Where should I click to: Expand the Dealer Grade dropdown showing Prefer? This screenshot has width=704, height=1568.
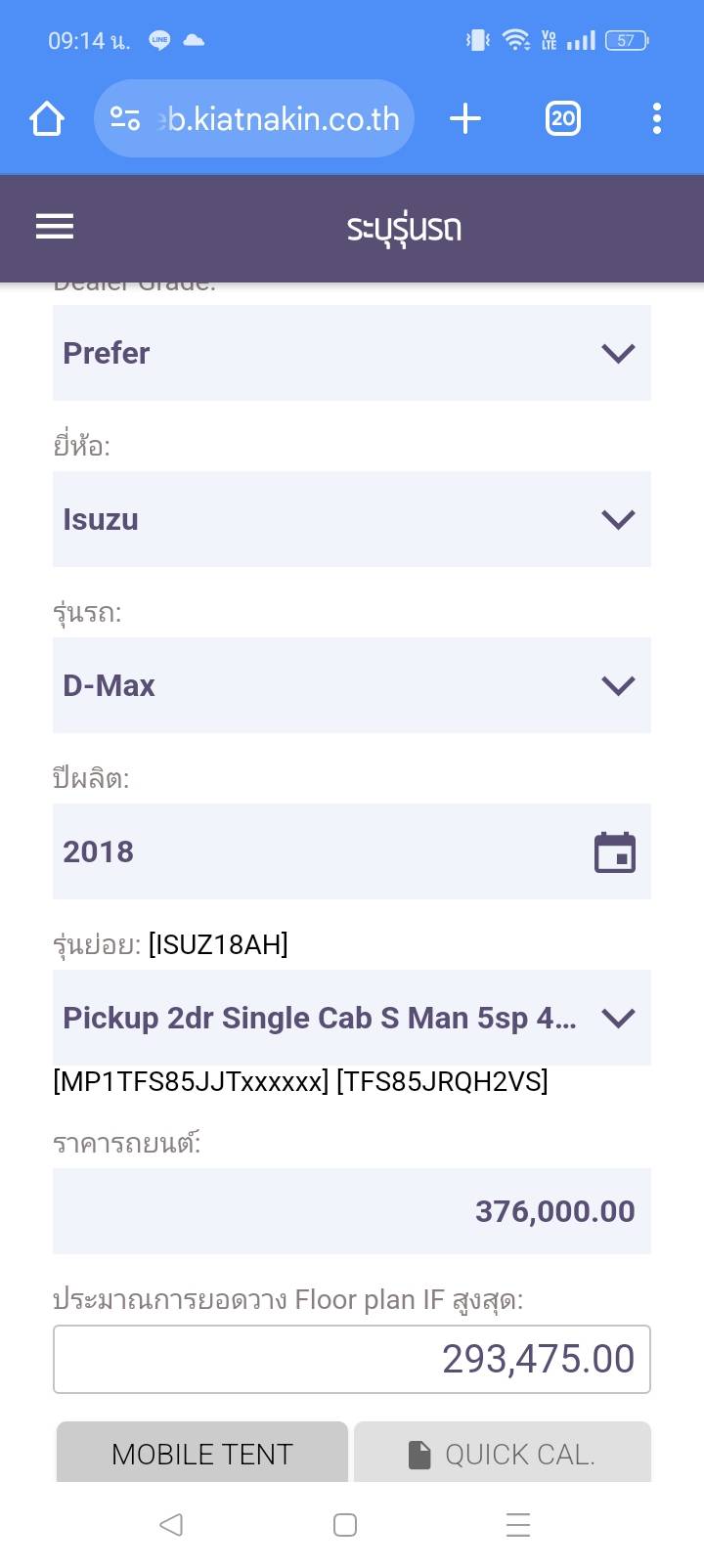click(x=352, y=353)
